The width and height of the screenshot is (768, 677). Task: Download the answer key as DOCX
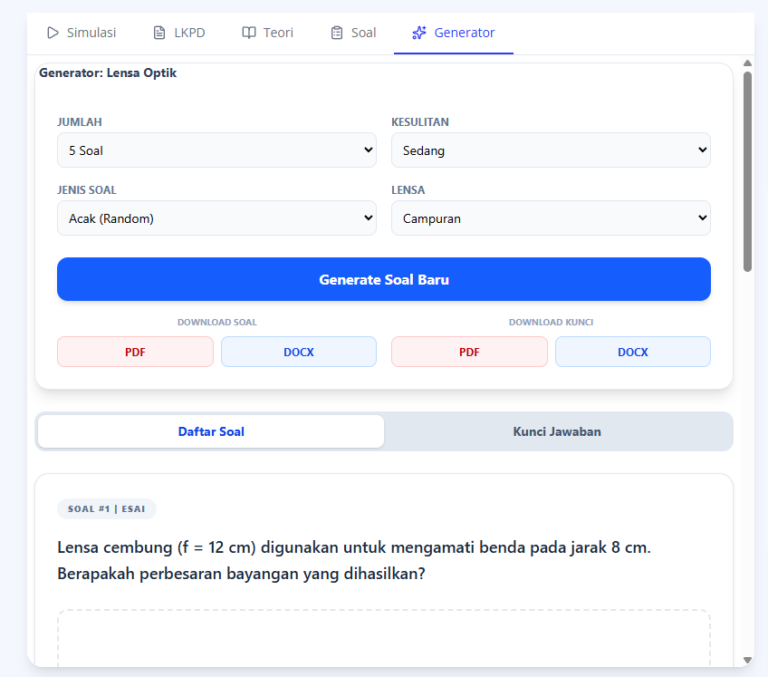click(x=632, y=352)
